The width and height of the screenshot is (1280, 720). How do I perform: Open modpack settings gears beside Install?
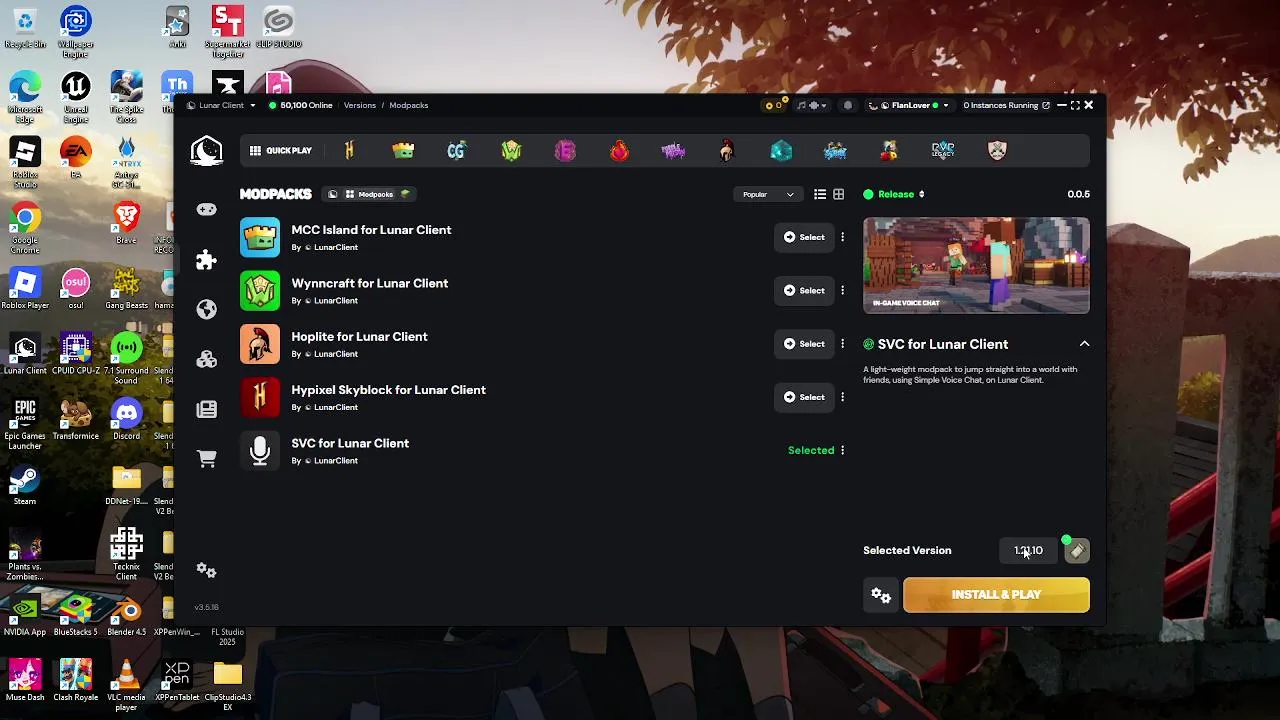[881, 595]
